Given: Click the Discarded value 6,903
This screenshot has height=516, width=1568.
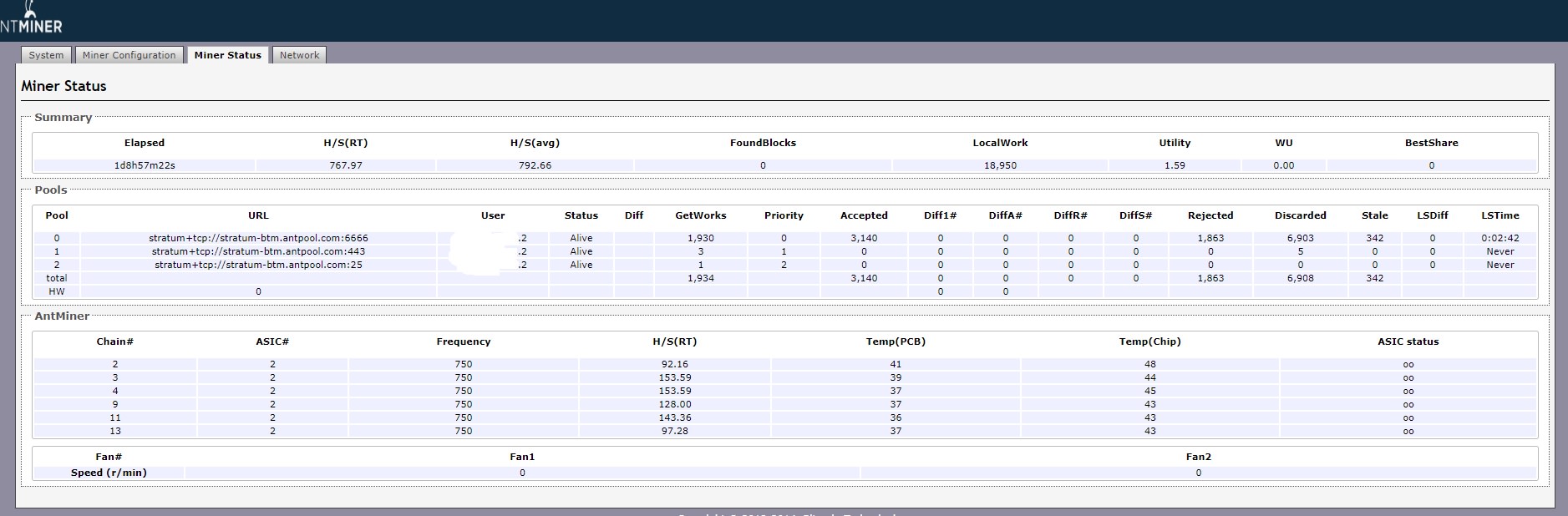Looking at the screenshot, I should coord(1300,238).
